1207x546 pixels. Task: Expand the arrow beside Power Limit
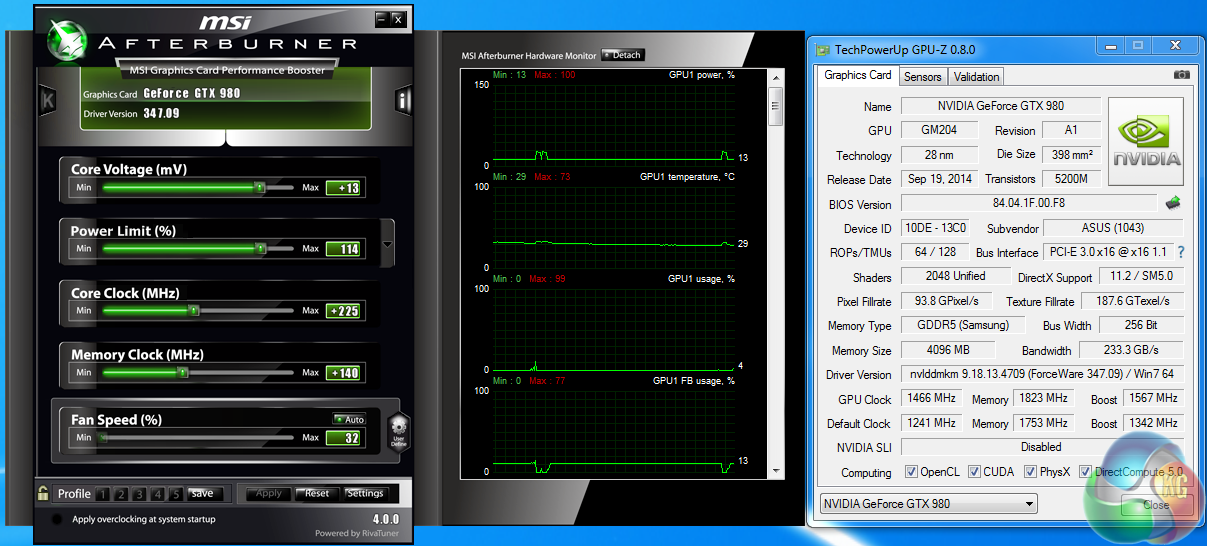pyautogui.click(x=388, y=244)
